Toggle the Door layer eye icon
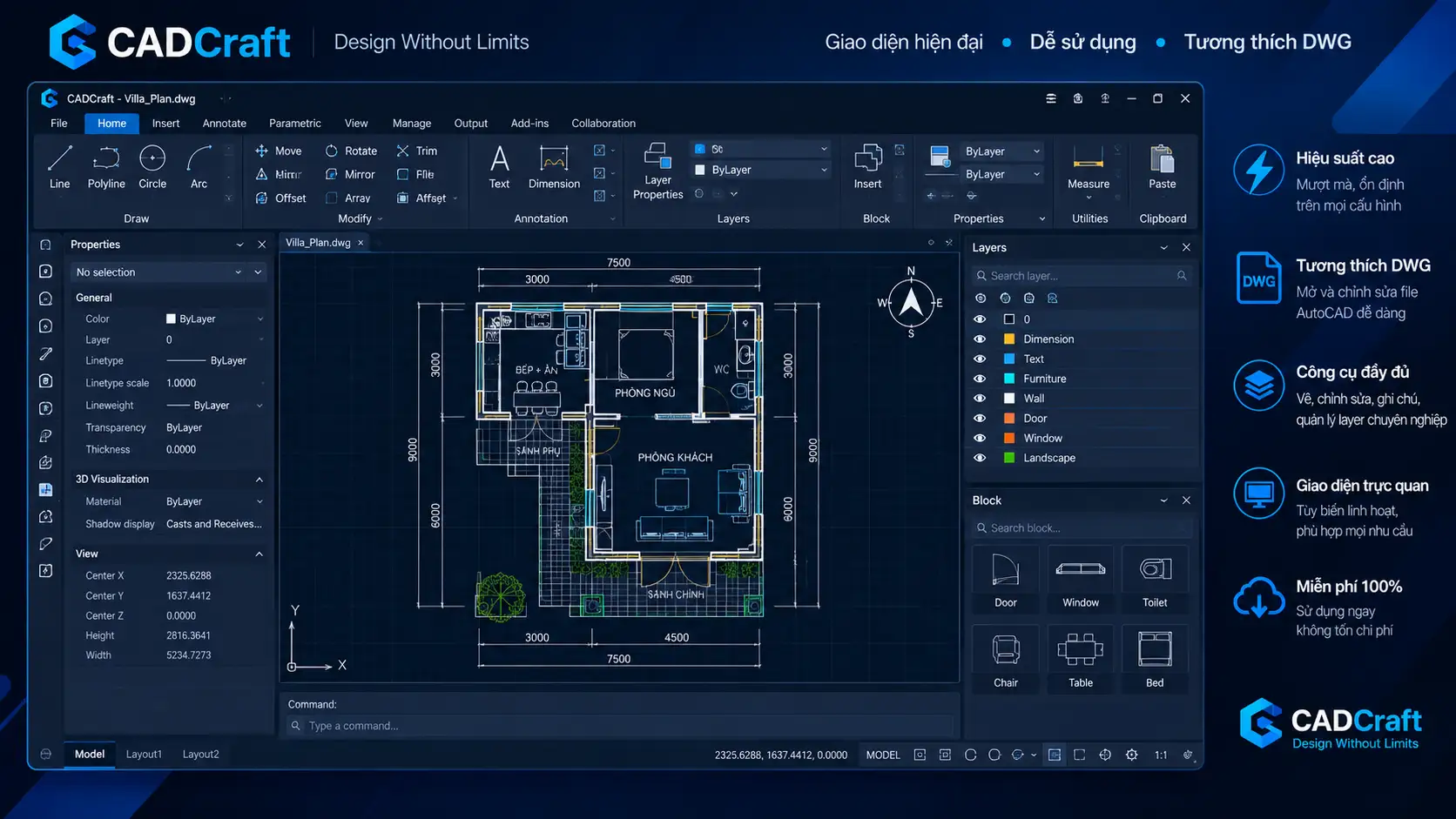The image size is (1456, 819). pyautogui.click(x=980, y=419)
